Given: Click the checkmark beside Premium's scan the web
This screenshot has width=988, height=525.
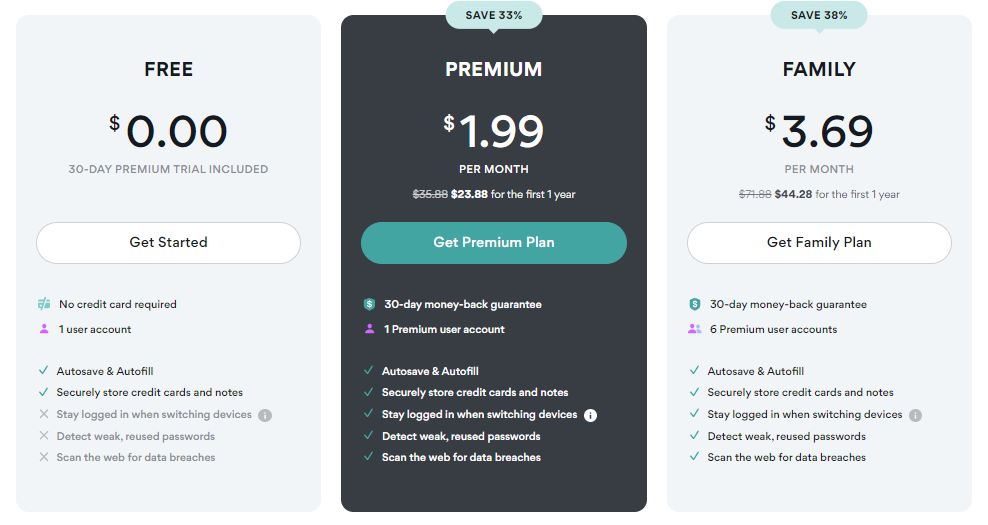Looking at the screenshot, I should pos(369,456).
